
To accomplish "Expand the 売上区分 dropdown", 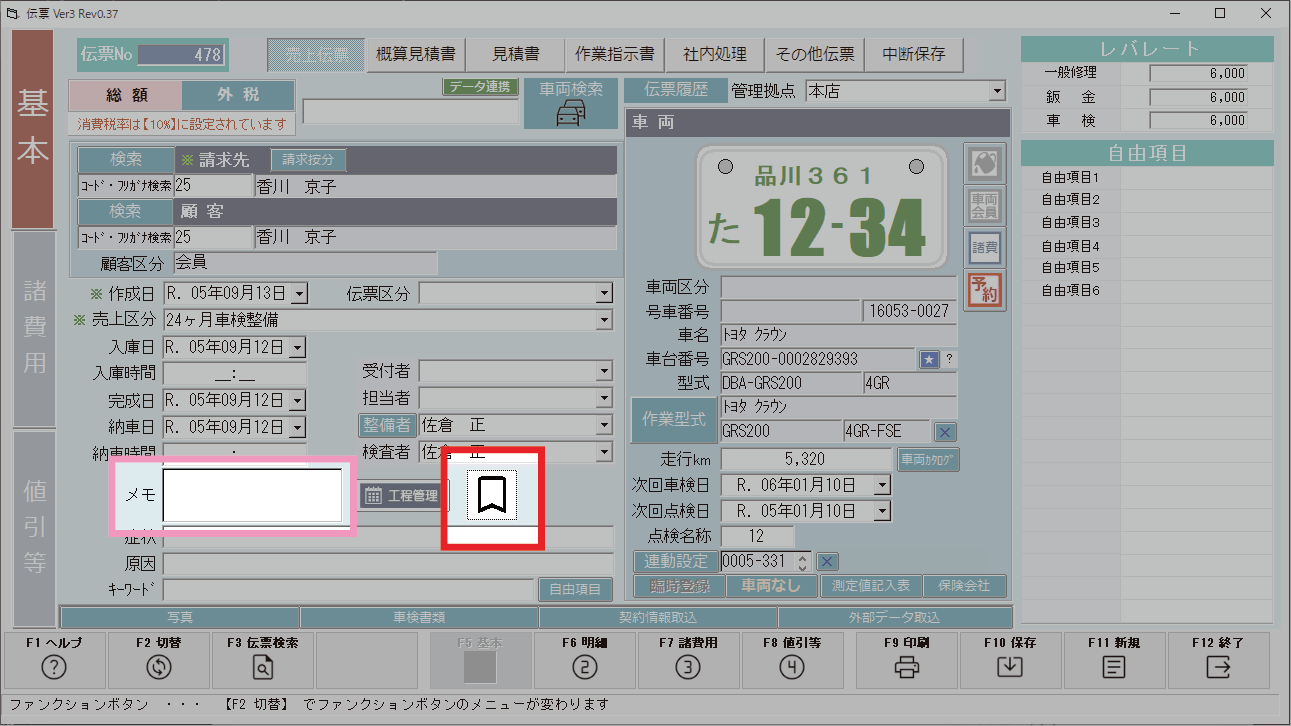I will click(x=604, y=320).
